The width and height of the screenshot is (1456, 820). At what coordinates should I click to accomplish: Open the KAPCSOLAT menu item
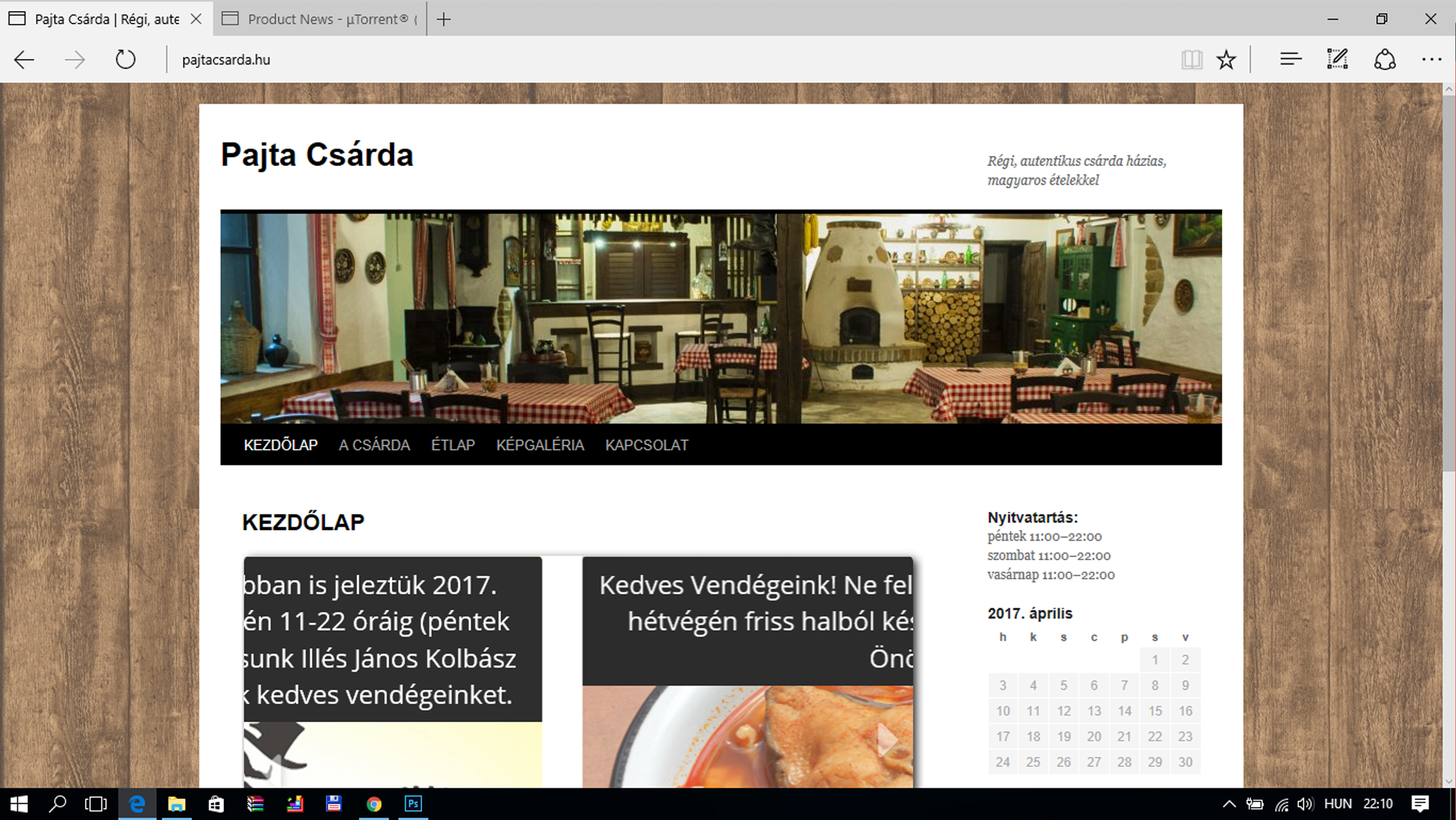647,445
